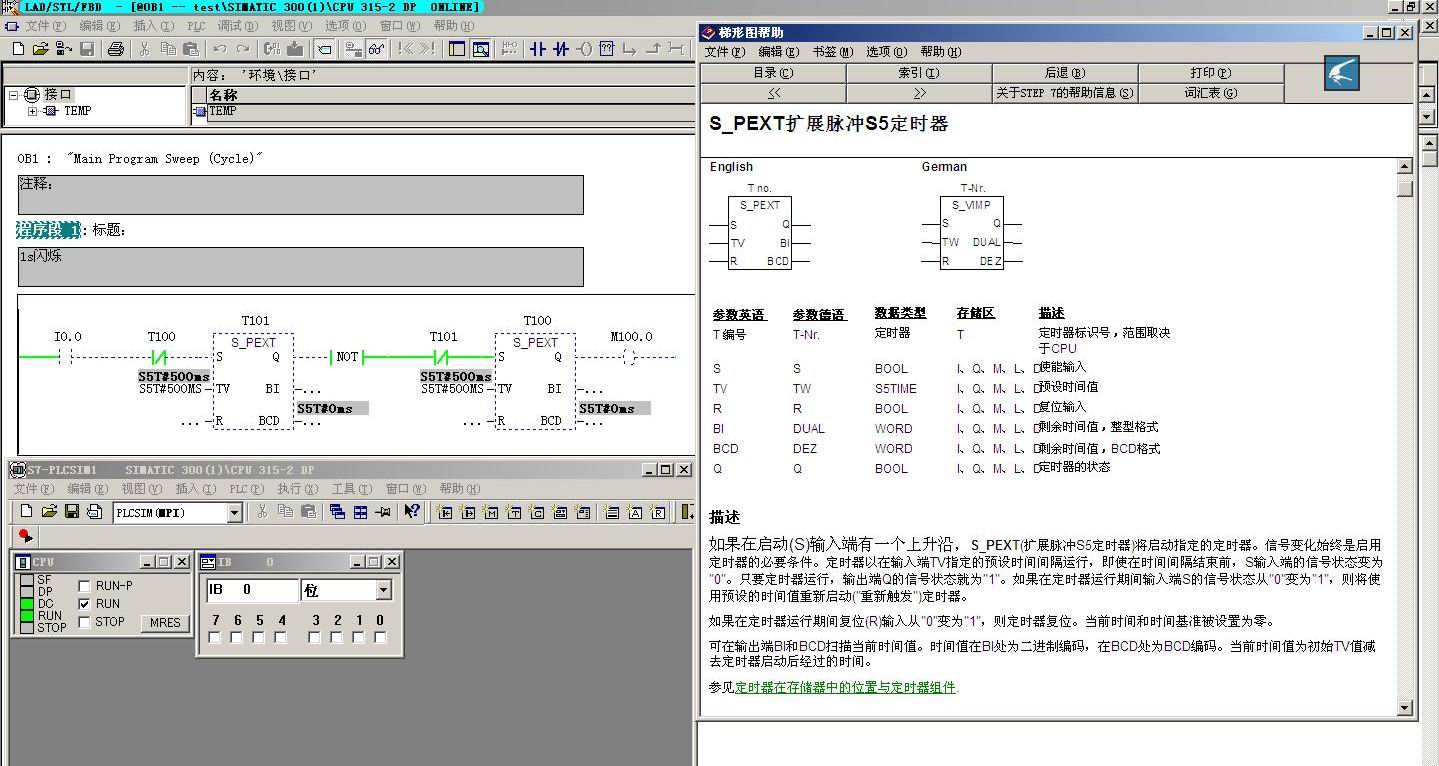Image resolution: width=1439 pixels, height=766 pixels.
Task: Toggle bit 3 checkbox of IB 0
Action: tap(315, 638)
